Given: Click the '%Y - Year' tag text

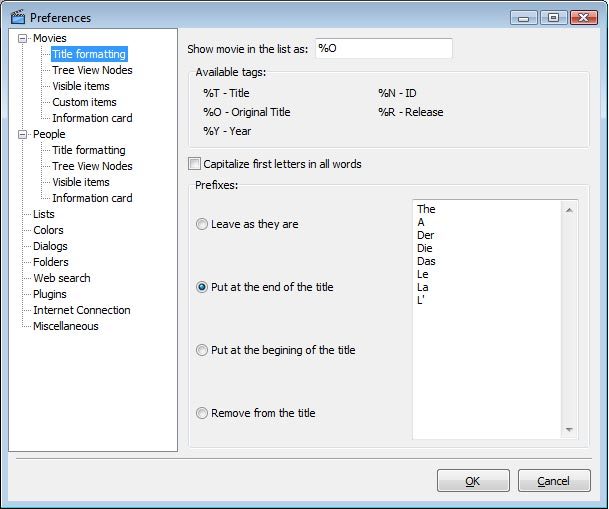Looking at the screenshot, I should pyautogui.click(x=227, y=131).
